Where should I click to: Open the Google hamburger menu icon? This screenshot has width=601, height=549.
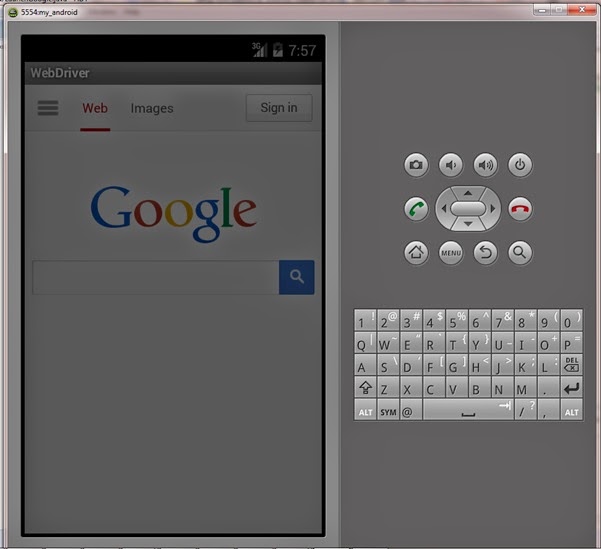point(48,108)
